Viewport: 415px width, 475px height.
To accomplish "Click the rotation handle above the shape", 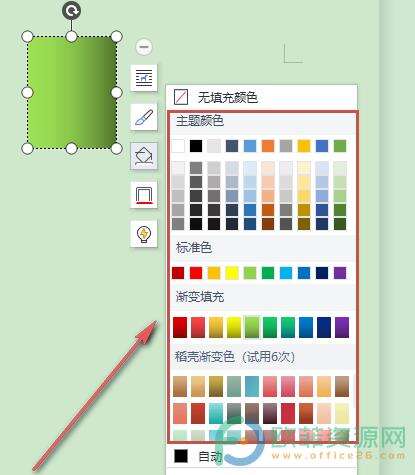I will (71, 10).
